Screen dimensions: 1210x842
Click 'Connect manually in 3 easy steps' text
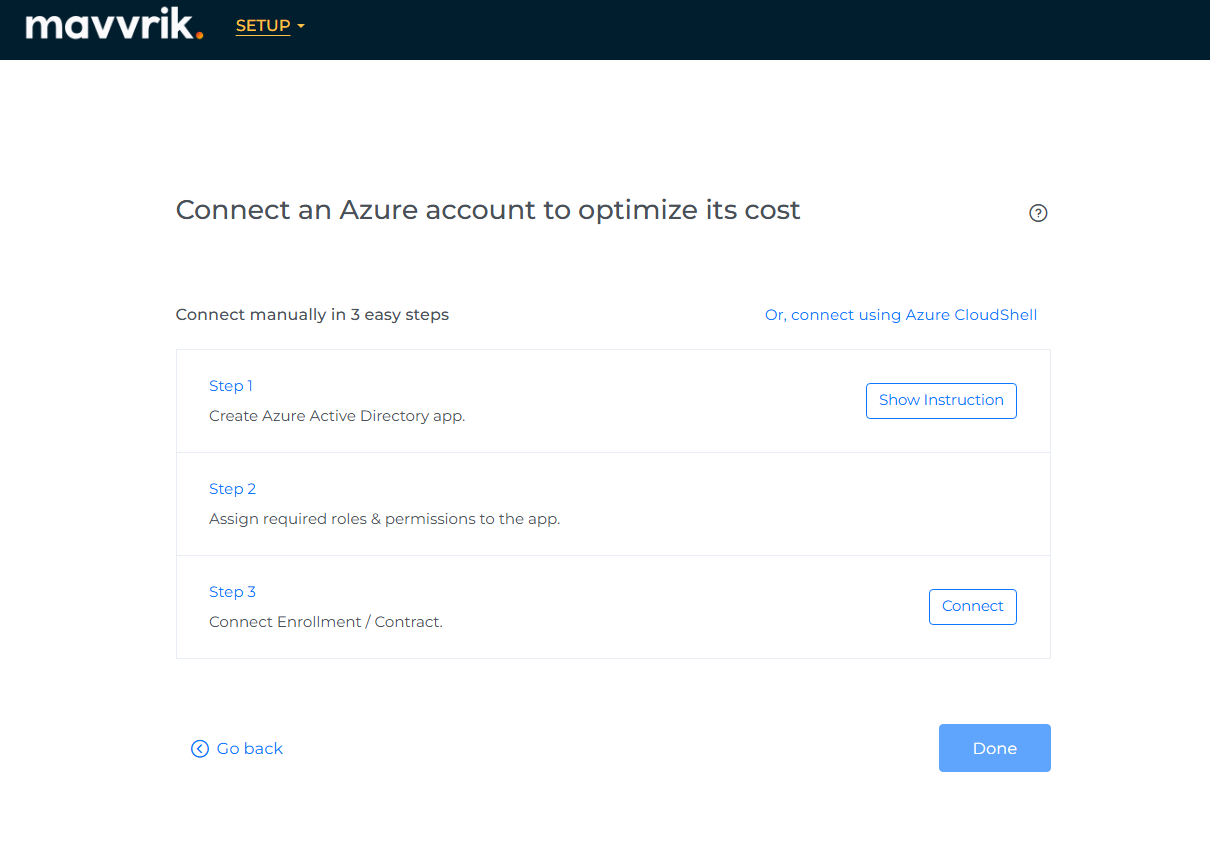click(x=312, y=315)
